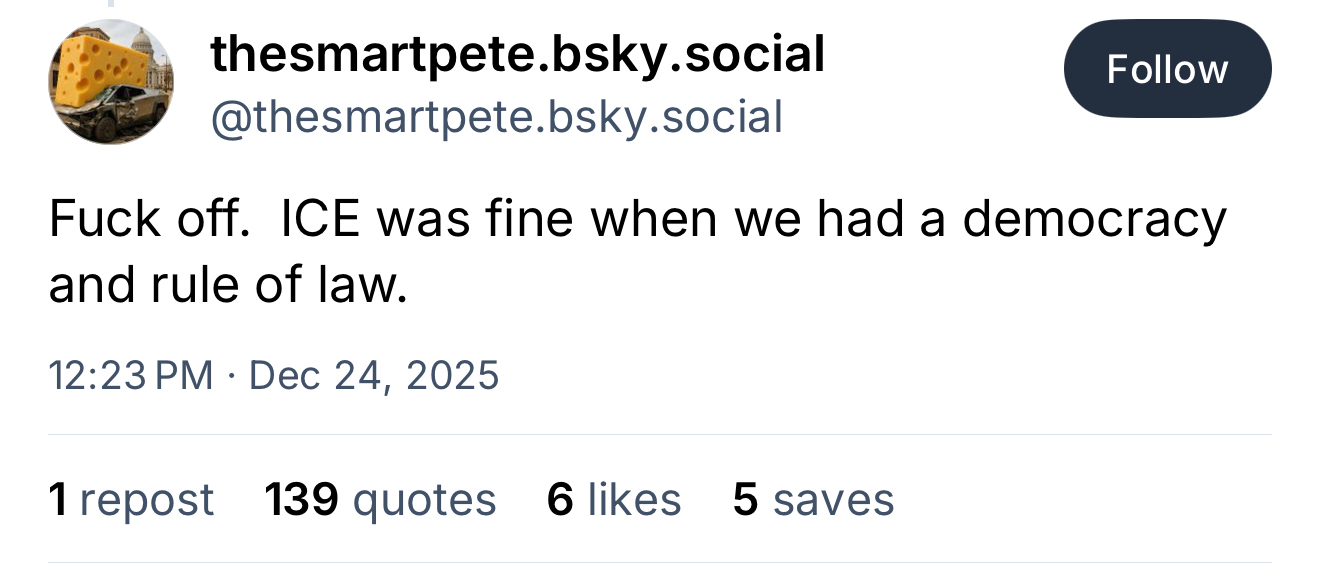Screen dimensions: 1320x577
Task: View the 5 saves count
Action: pyautogui.click(x=813, y=499)
